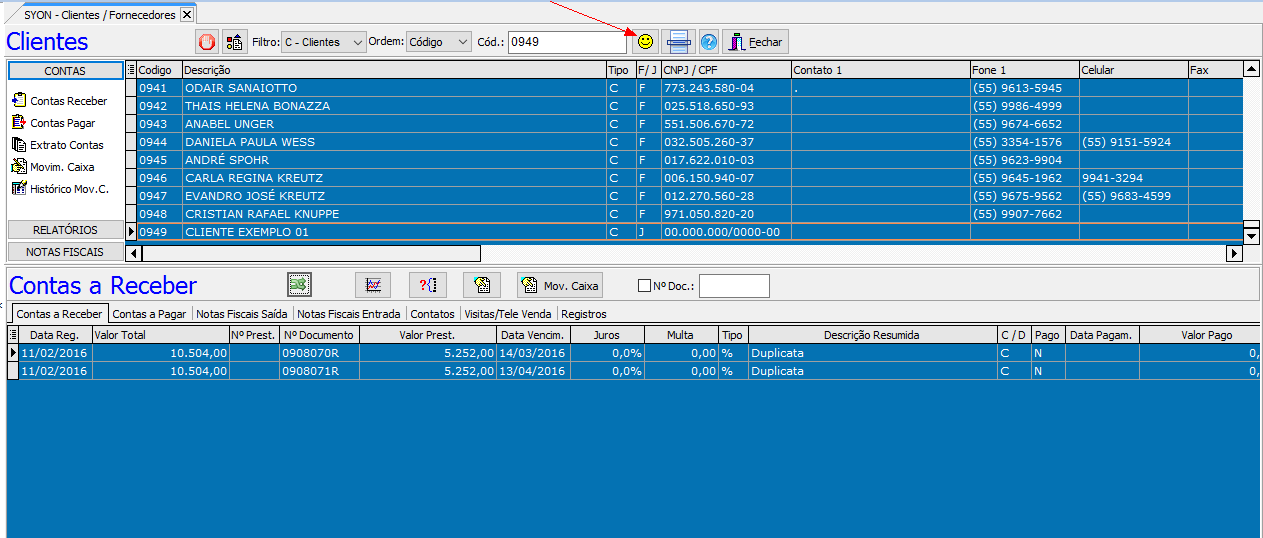Screen dimensions: 1263x538
Task: Open Histórico Mov.C. in the sidebar
Action: 68,189
